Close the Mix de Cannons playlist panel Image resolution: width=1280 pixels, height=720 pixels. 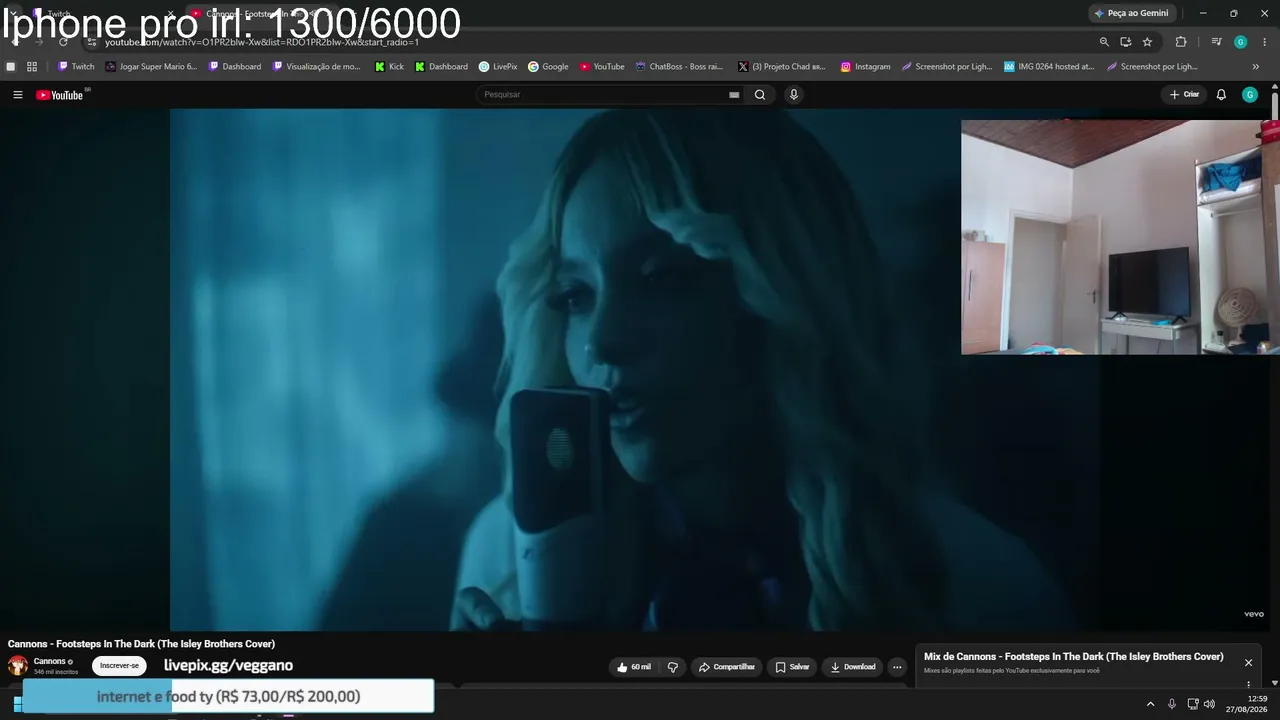[1248, 663]
